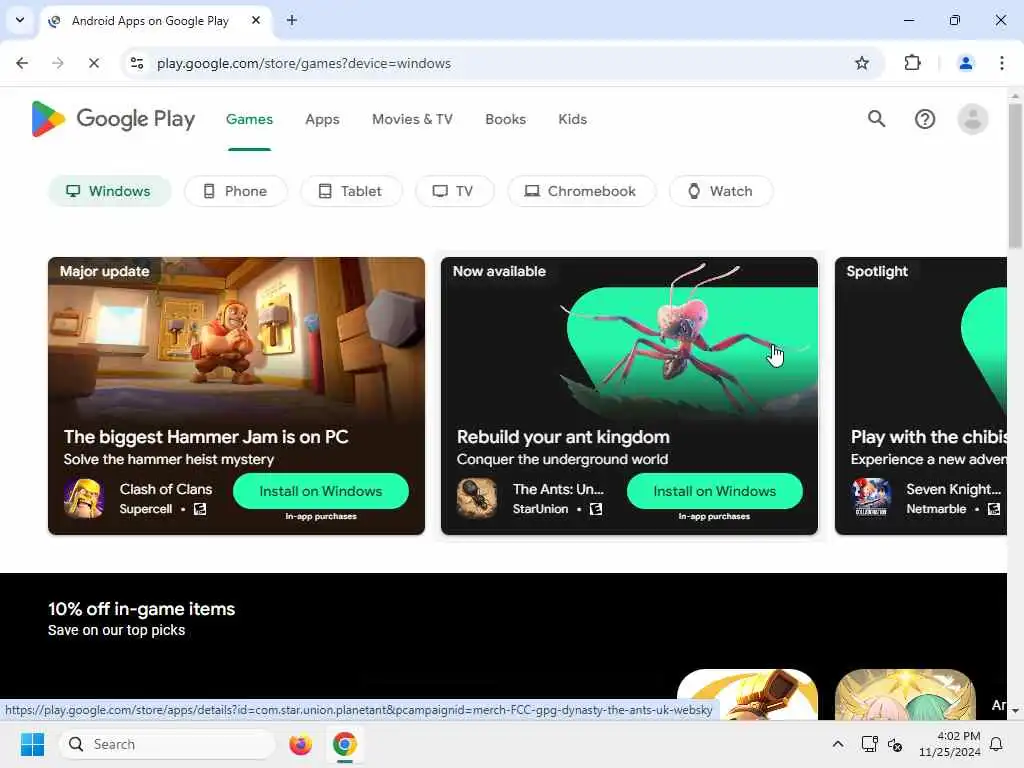Viewport: 1024px width, 768px height.
Task: Open a new browser tab
Action: pos(292,21)
